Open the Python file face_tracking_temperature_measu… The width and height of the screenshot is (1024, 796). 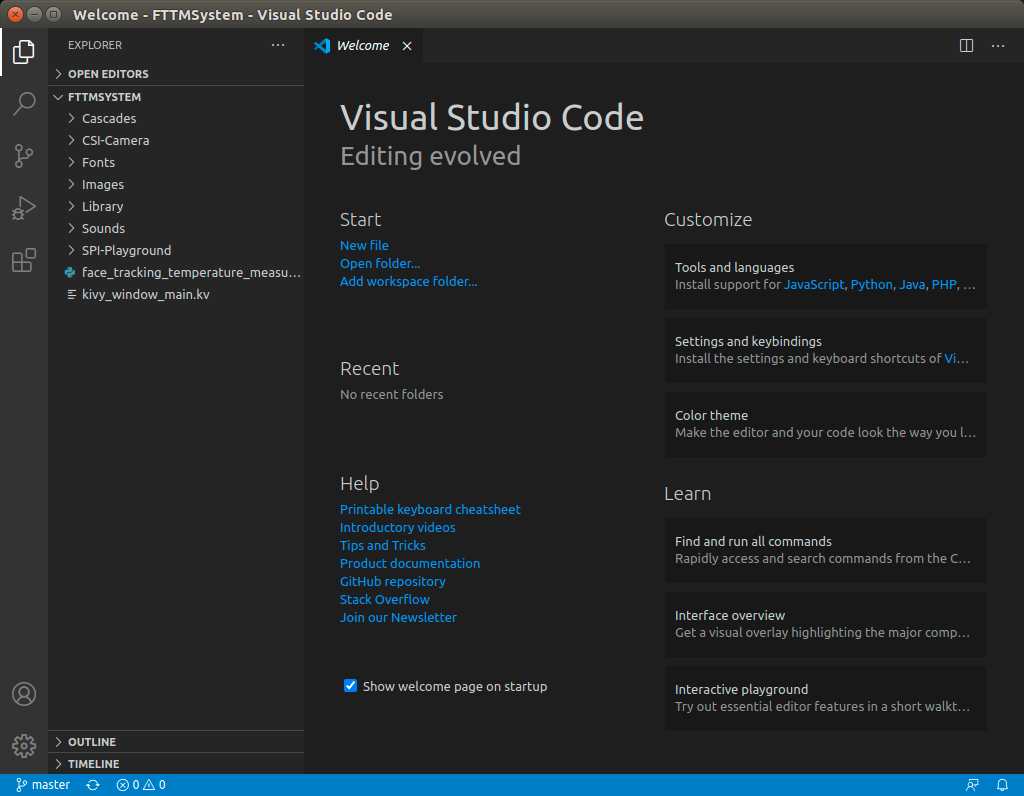176,272
